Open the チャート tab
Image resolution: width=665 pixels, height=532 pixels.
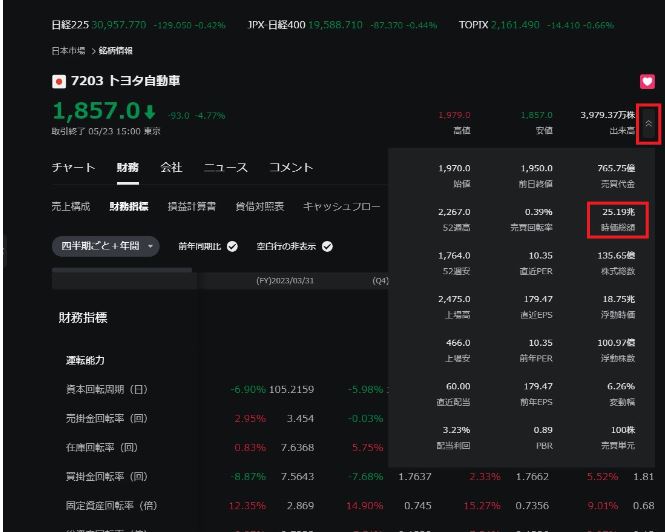point(73,168)
